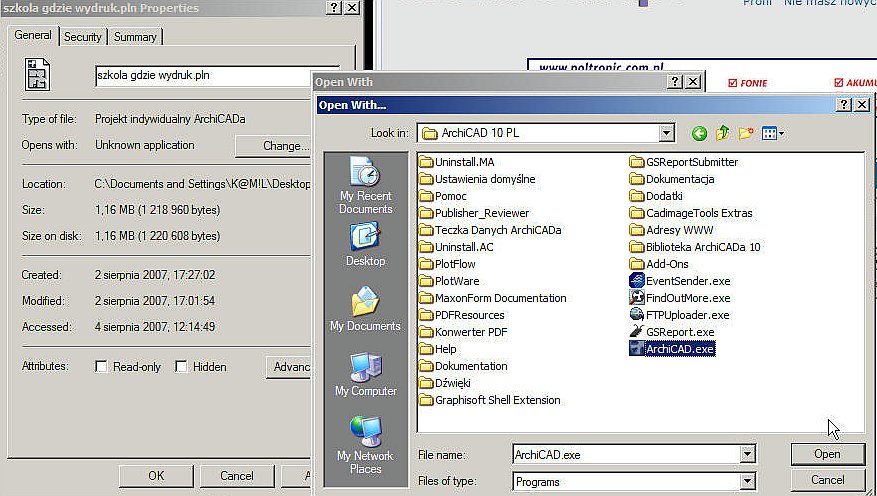Select Graphisoft Shell Extension folder name

(498, 400)
